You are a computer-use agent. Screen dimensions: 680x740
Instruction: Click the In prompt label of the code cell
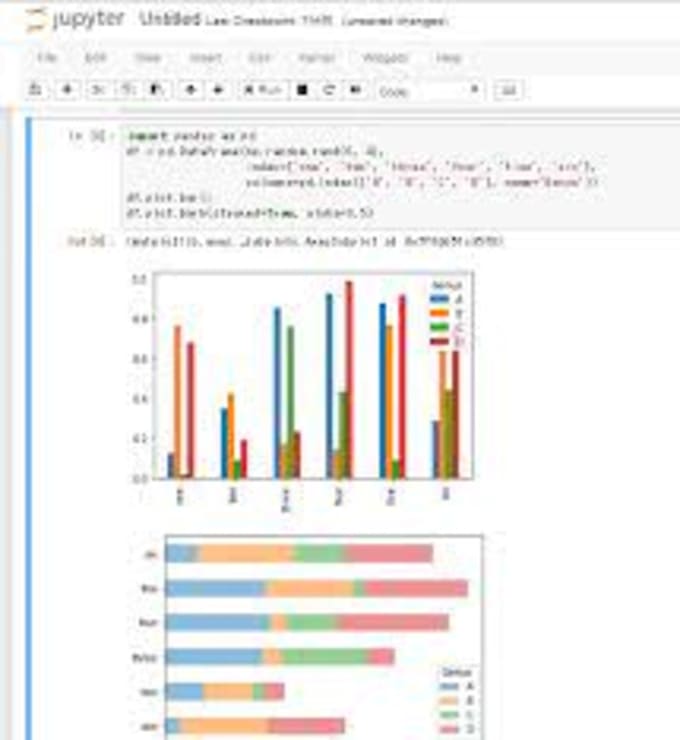(x=90, y=136)
